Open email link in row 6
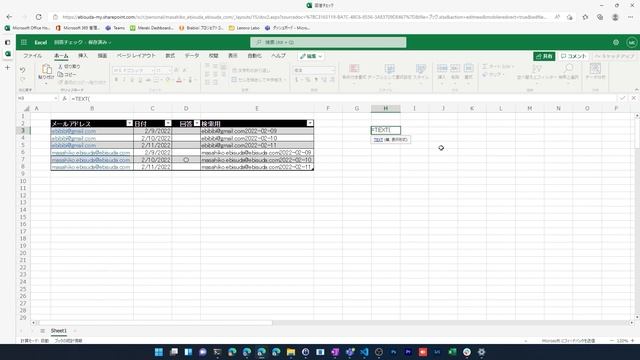The width and height of the screenshot is (640, 360). 91,153
